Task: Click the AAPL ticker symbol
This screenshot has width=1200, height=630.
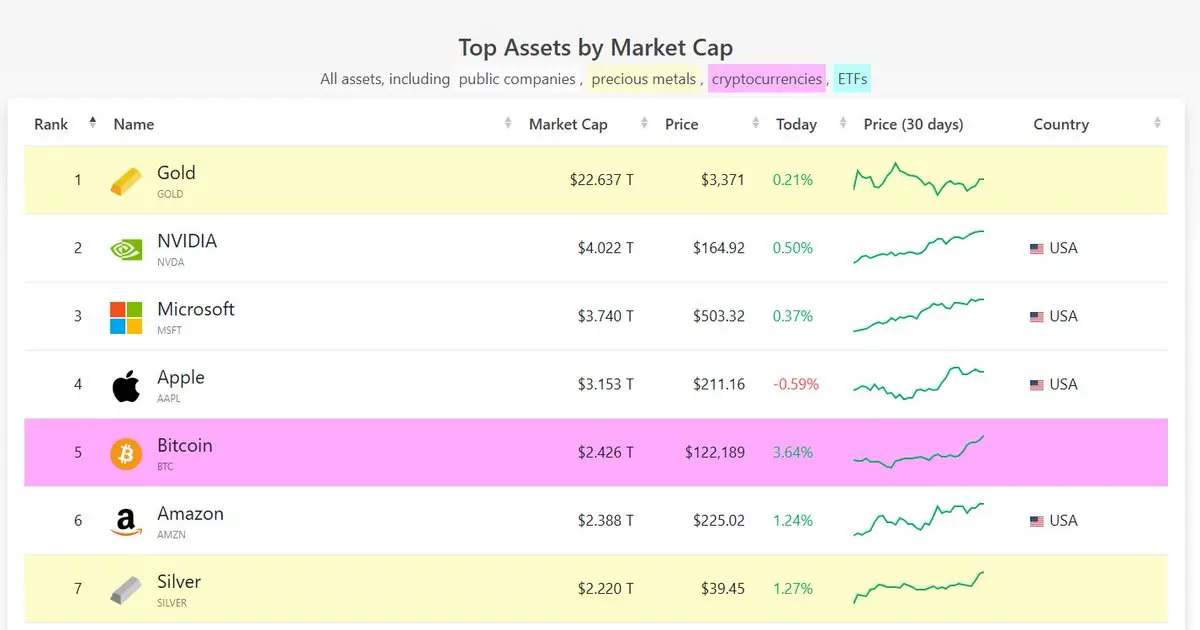Action: coord(169,398)
